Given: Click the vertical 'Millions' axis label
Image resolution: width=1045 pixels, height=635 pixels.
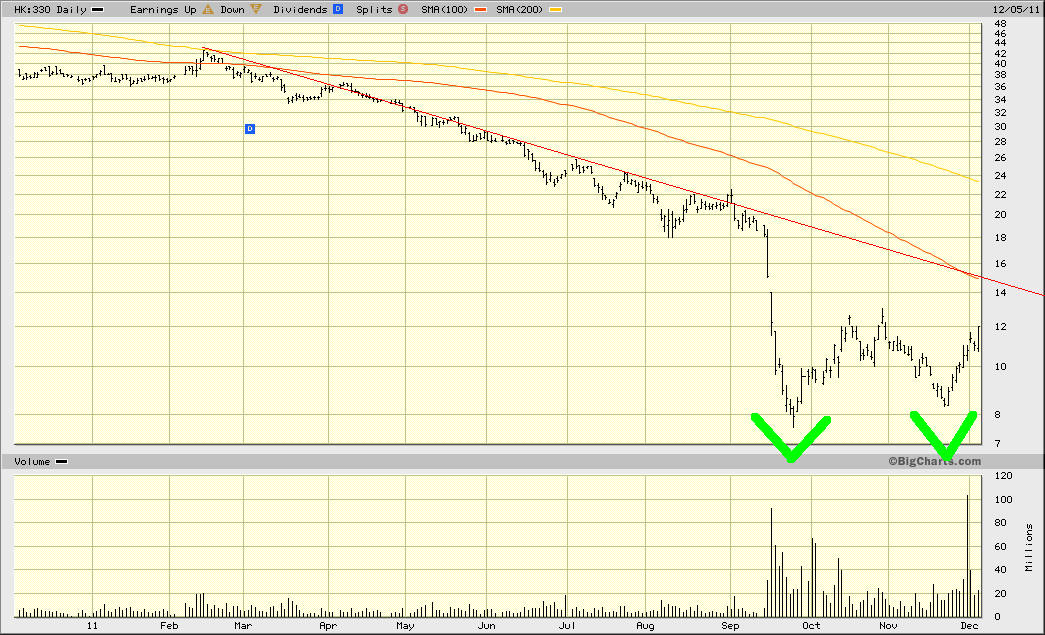Looking at the screenshot, I should 1030,547.
